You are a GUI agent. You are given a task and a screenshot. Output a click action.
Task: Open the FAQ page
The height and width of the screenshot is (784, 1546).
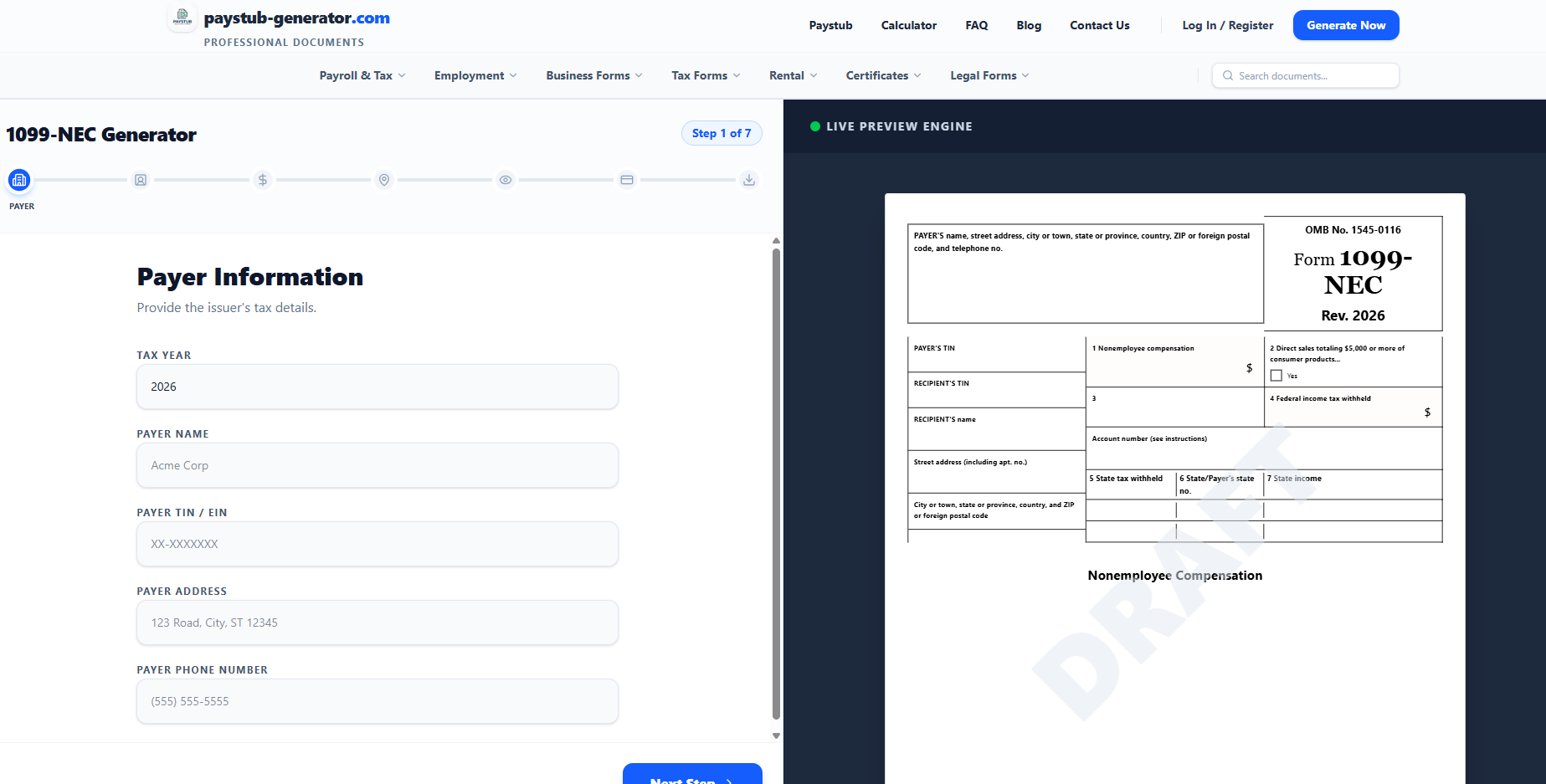(977, 25)
